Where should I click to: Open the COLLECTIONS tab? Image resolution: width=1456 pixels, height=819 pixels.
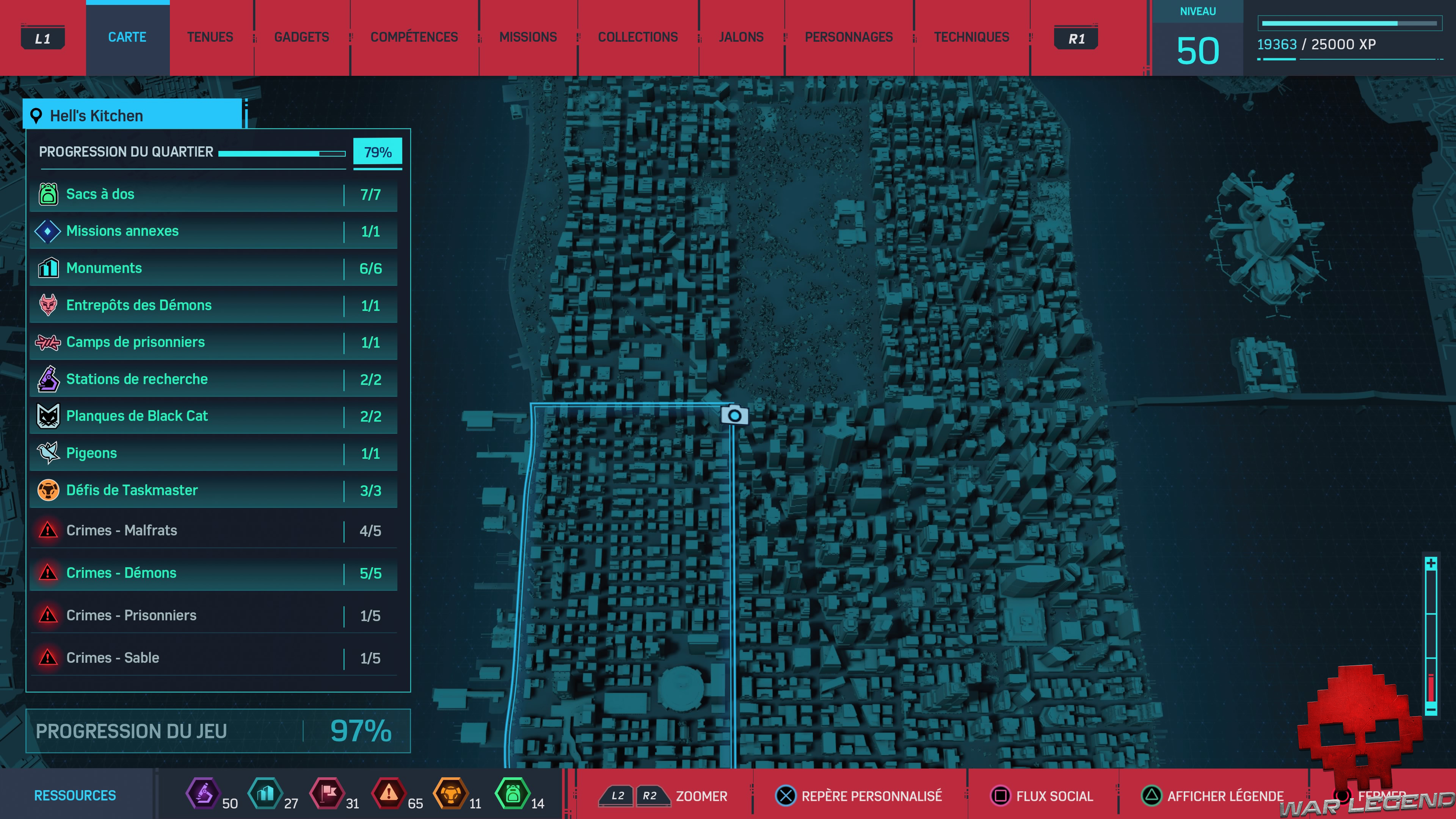coord(637,37)
